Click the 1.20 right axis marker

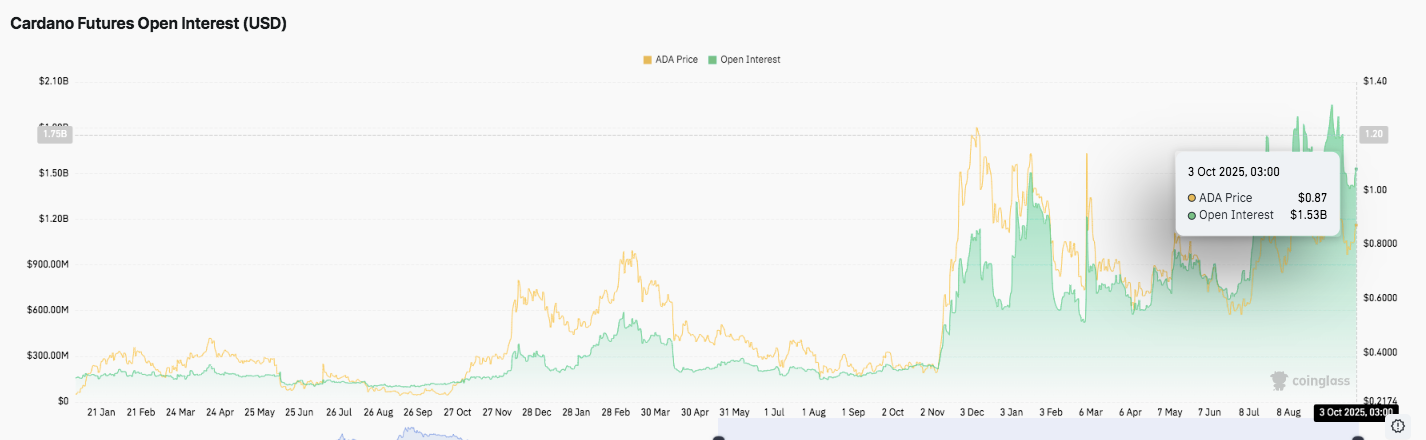[x=1373, y=134]
